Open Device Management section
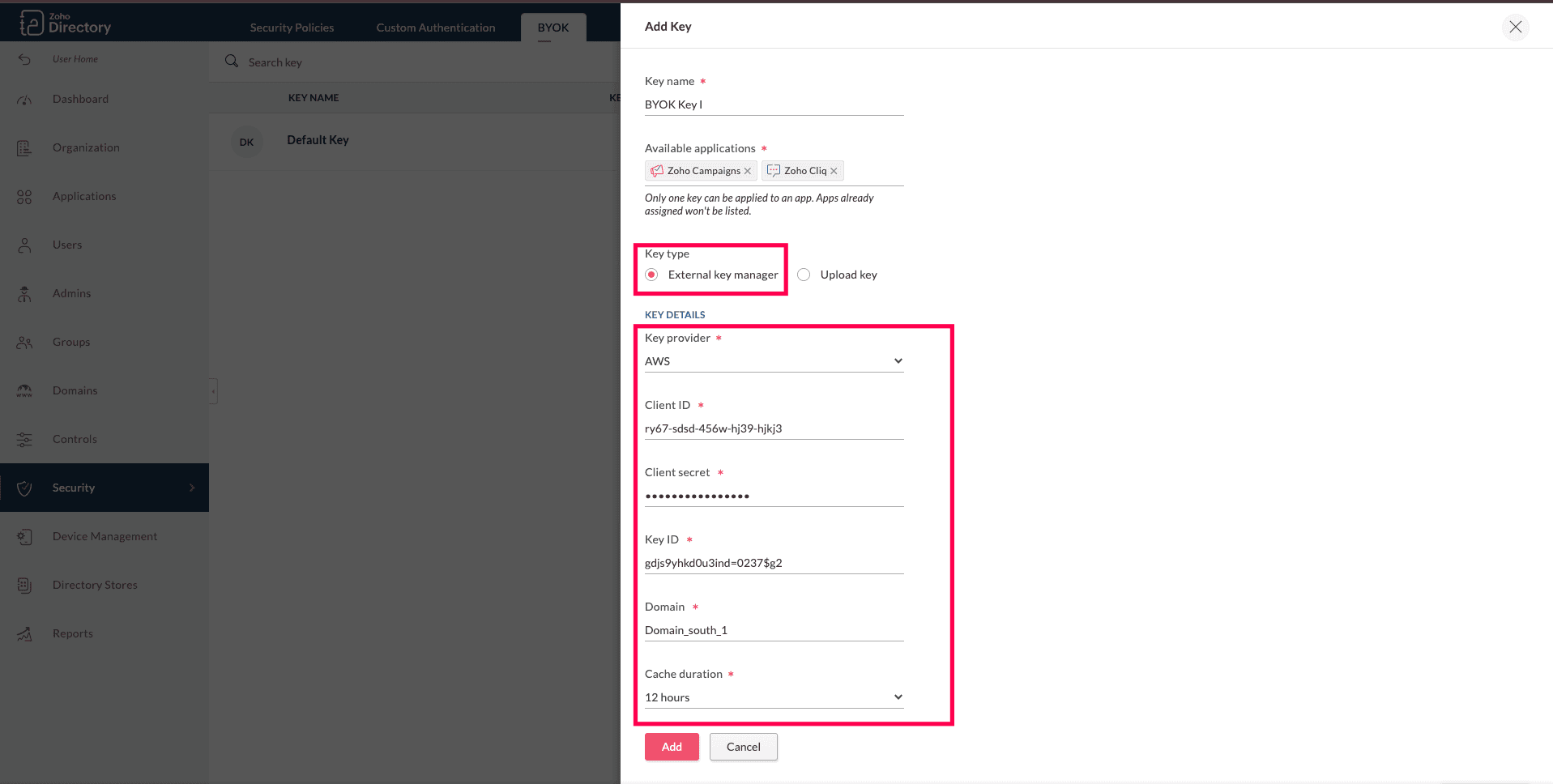The height and width of the screenshot is (784, 1553). (x=105, y=536)
